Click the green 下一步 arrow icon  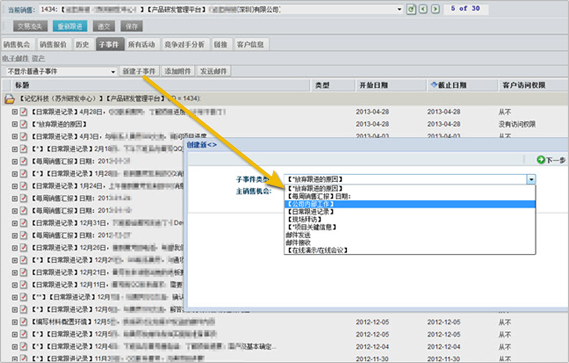coord(541,160)
